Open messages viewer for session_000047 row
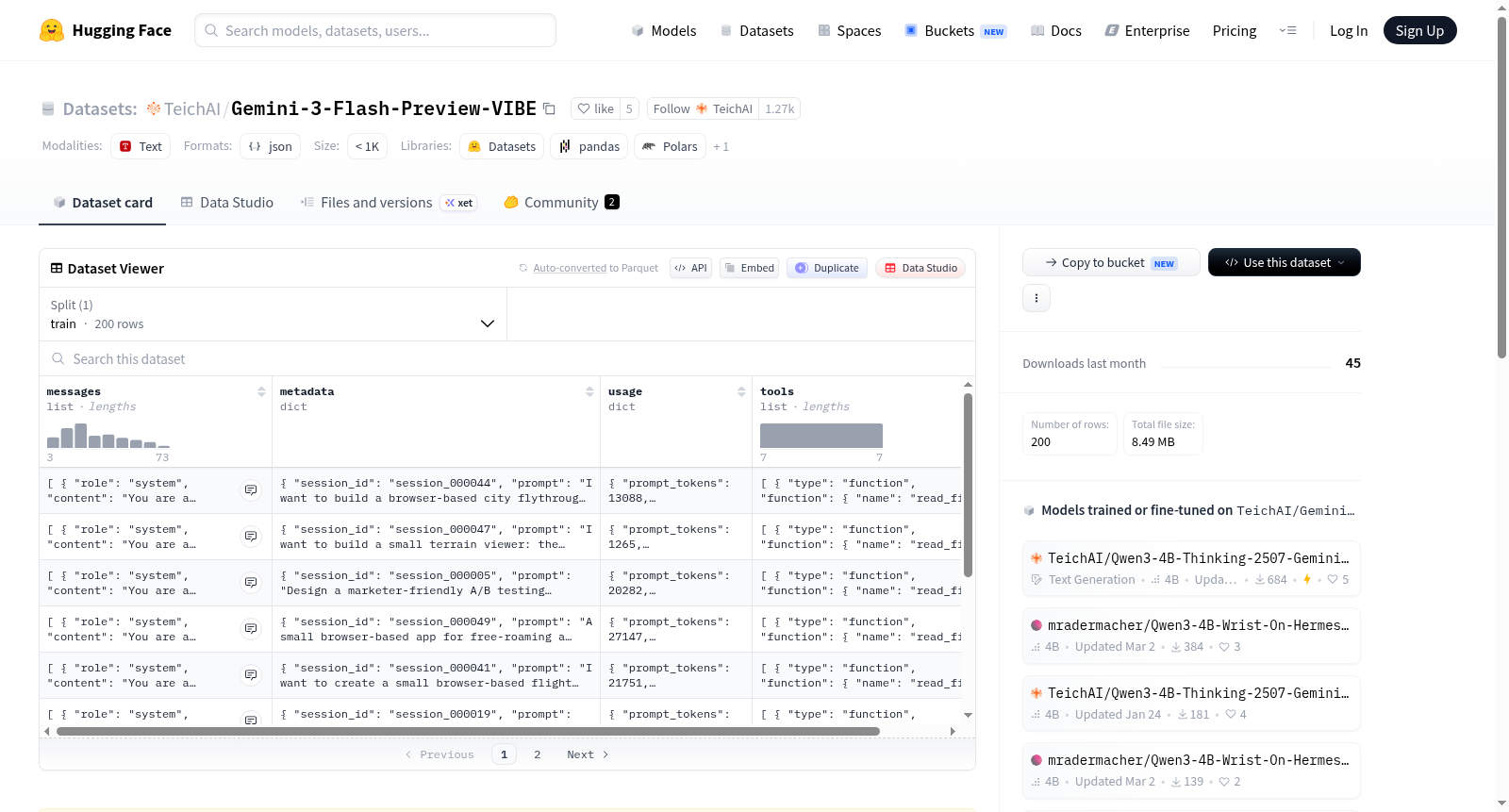The width and height of the screenshot is (1509, 812). pyautogui.click(x=251, y=537)
